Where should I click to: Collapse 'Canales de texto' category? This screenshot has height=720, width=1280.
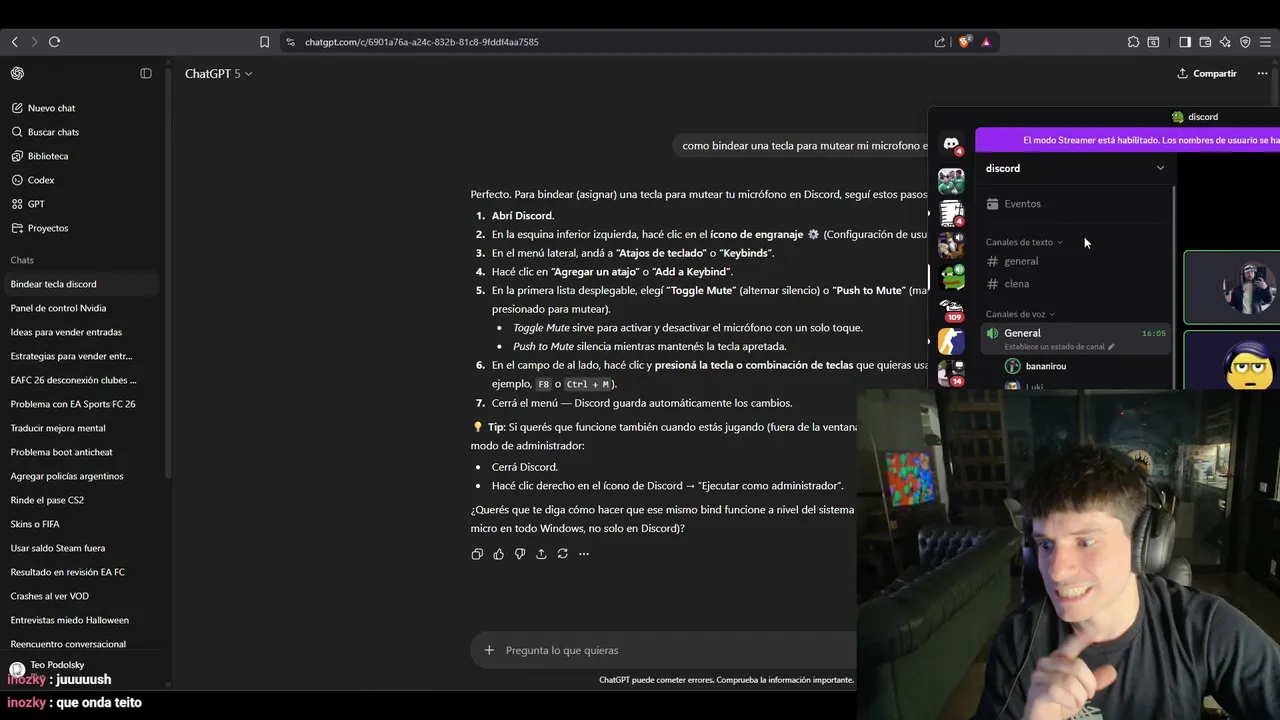click(1024, 242)
